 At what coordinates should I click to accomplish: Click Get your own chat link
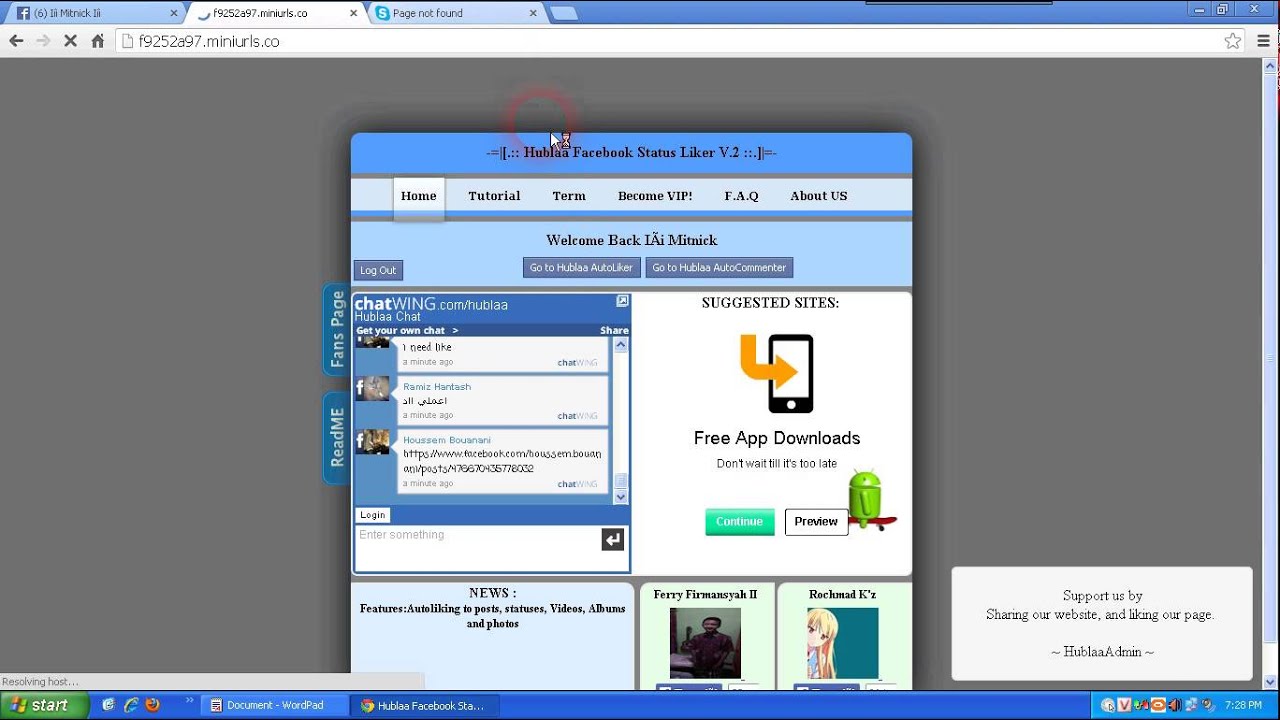coord(407,330)
